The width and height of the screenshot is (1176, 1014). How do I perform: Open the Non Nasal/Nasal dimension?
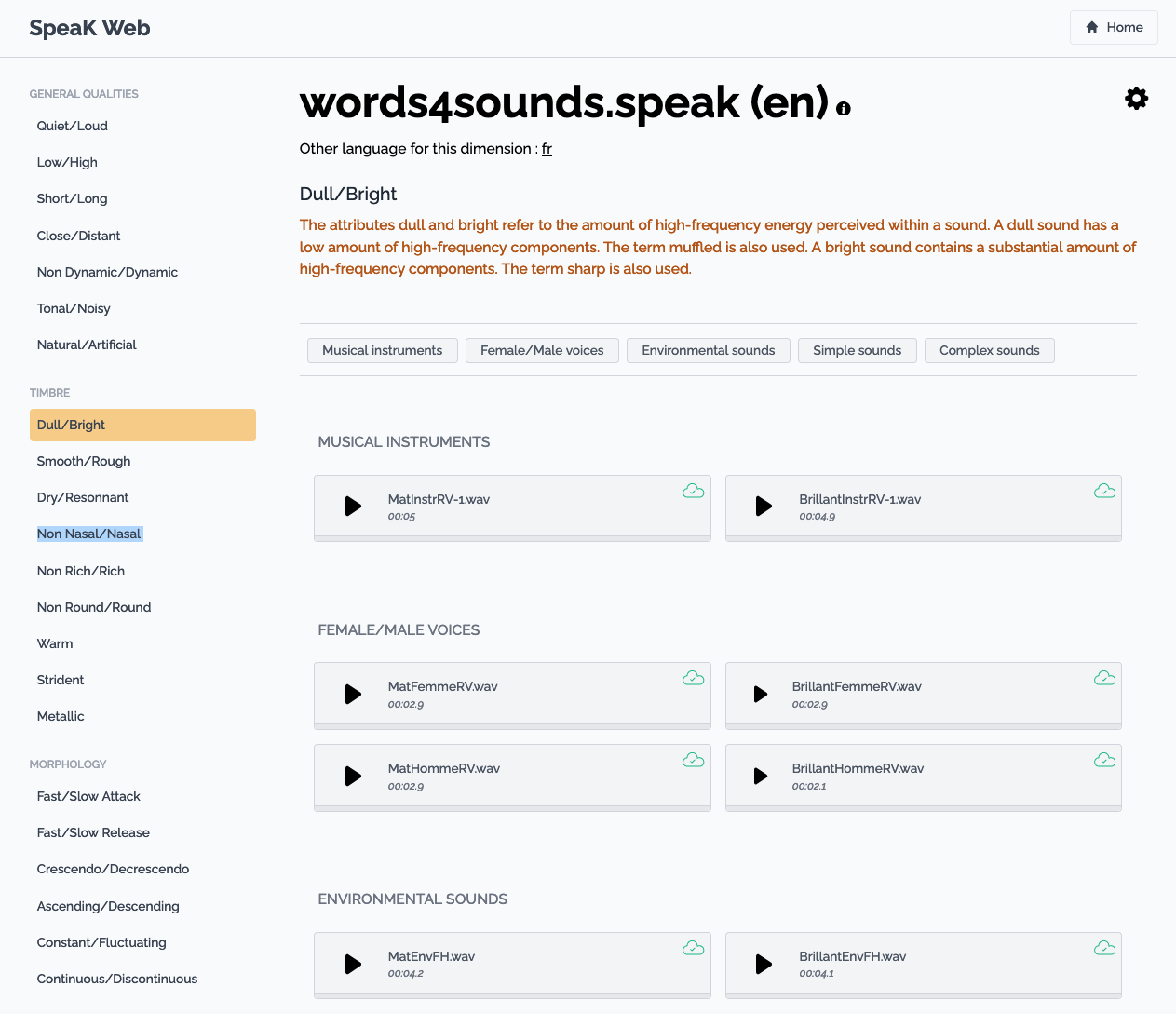(x=89, y=534)
